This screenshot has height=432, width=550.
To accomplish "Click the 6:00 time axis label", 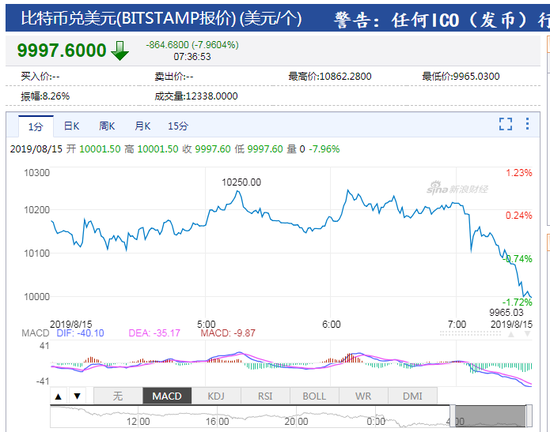I will (331, 324).
